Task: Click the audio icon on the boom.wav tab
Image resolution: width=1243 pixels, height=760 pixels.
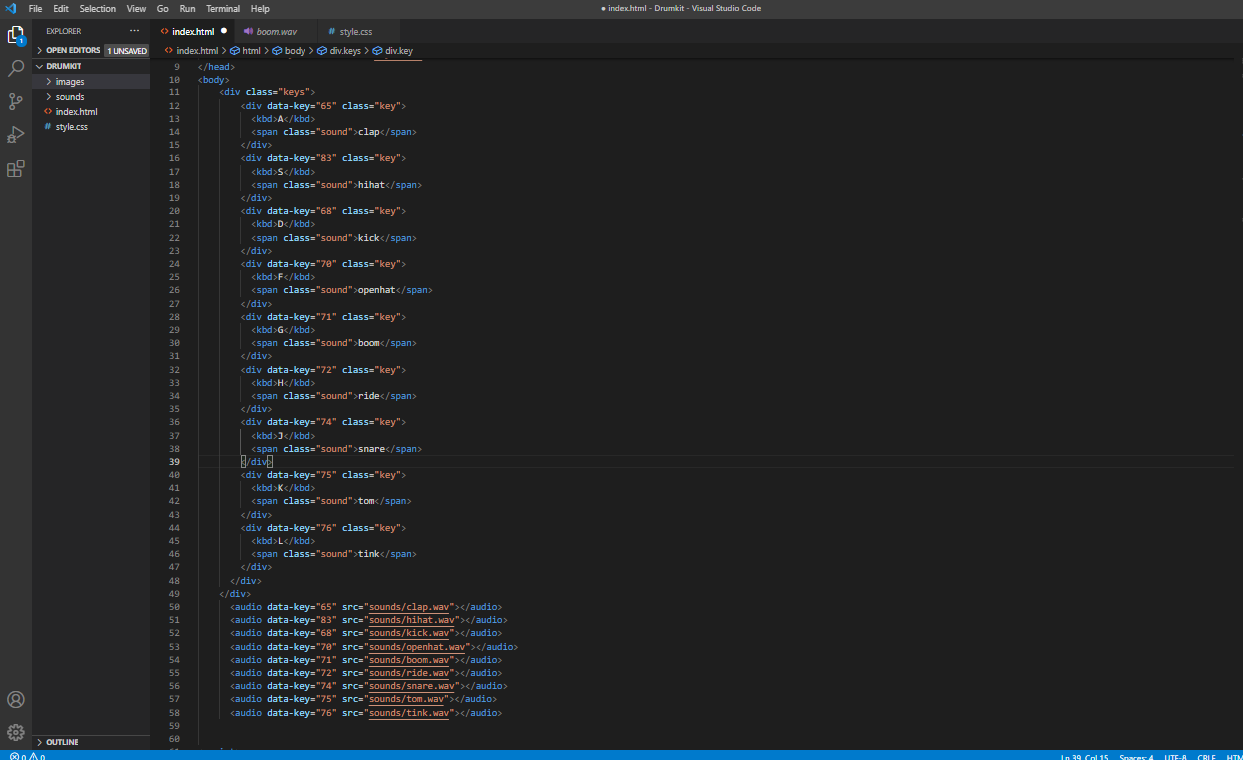Action: coord(248,32)
